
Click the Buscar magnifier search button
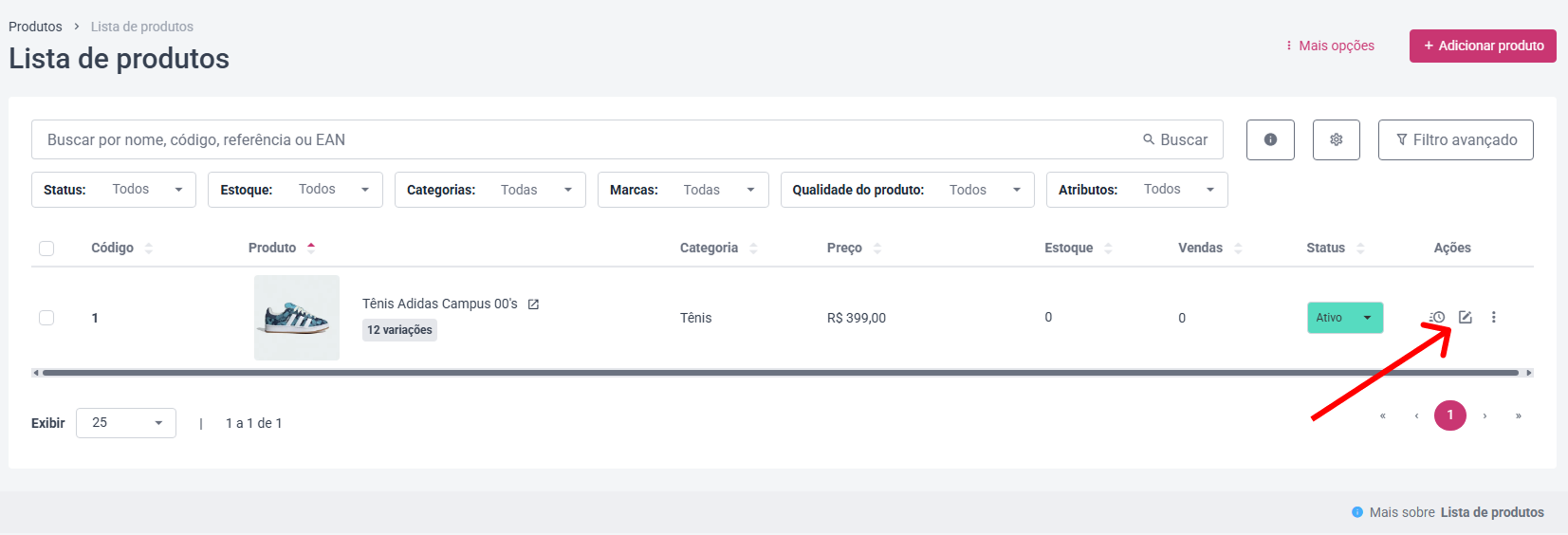[x=1175, y=139]
